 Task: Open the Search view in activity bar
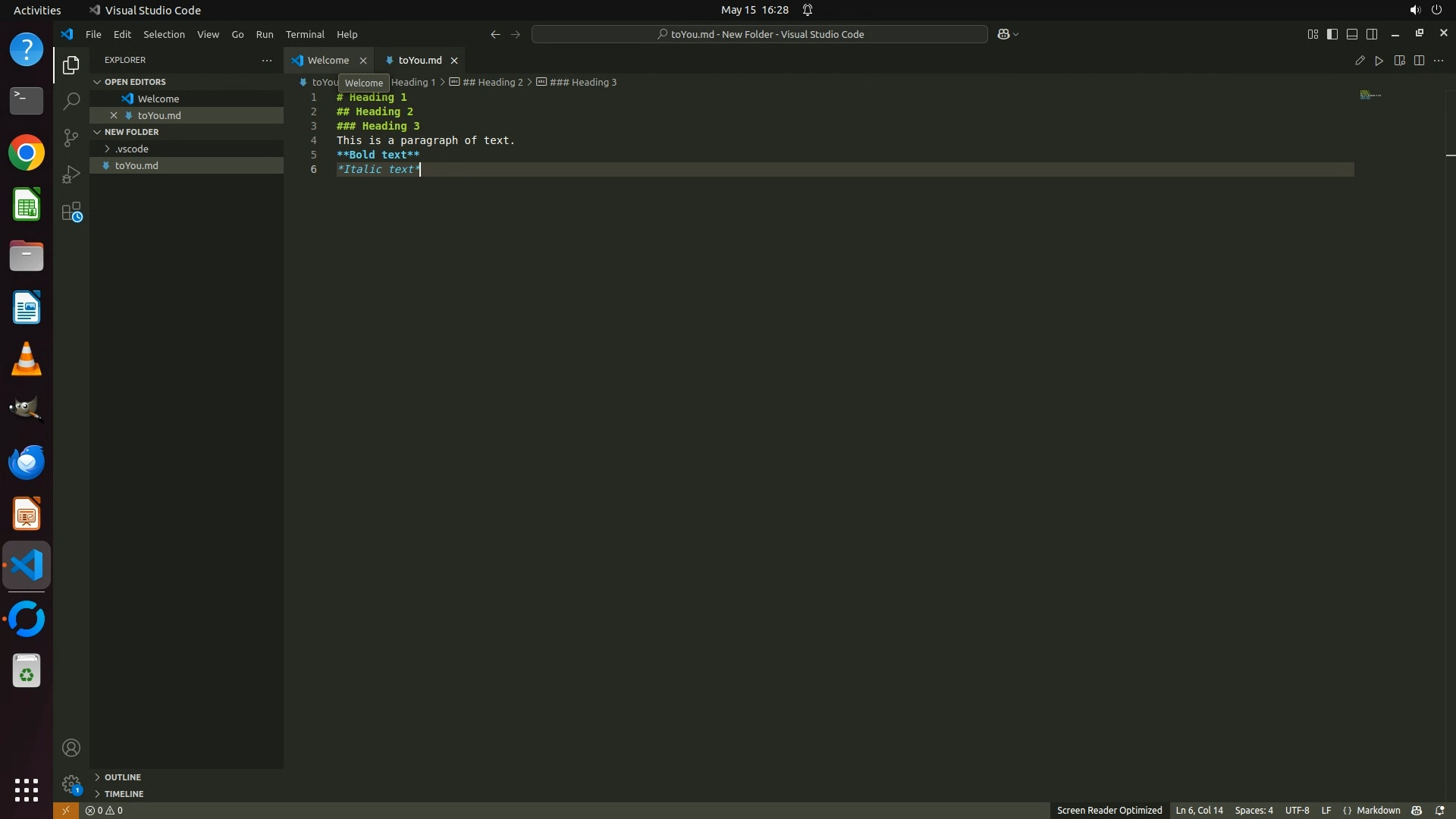point(71,101)
